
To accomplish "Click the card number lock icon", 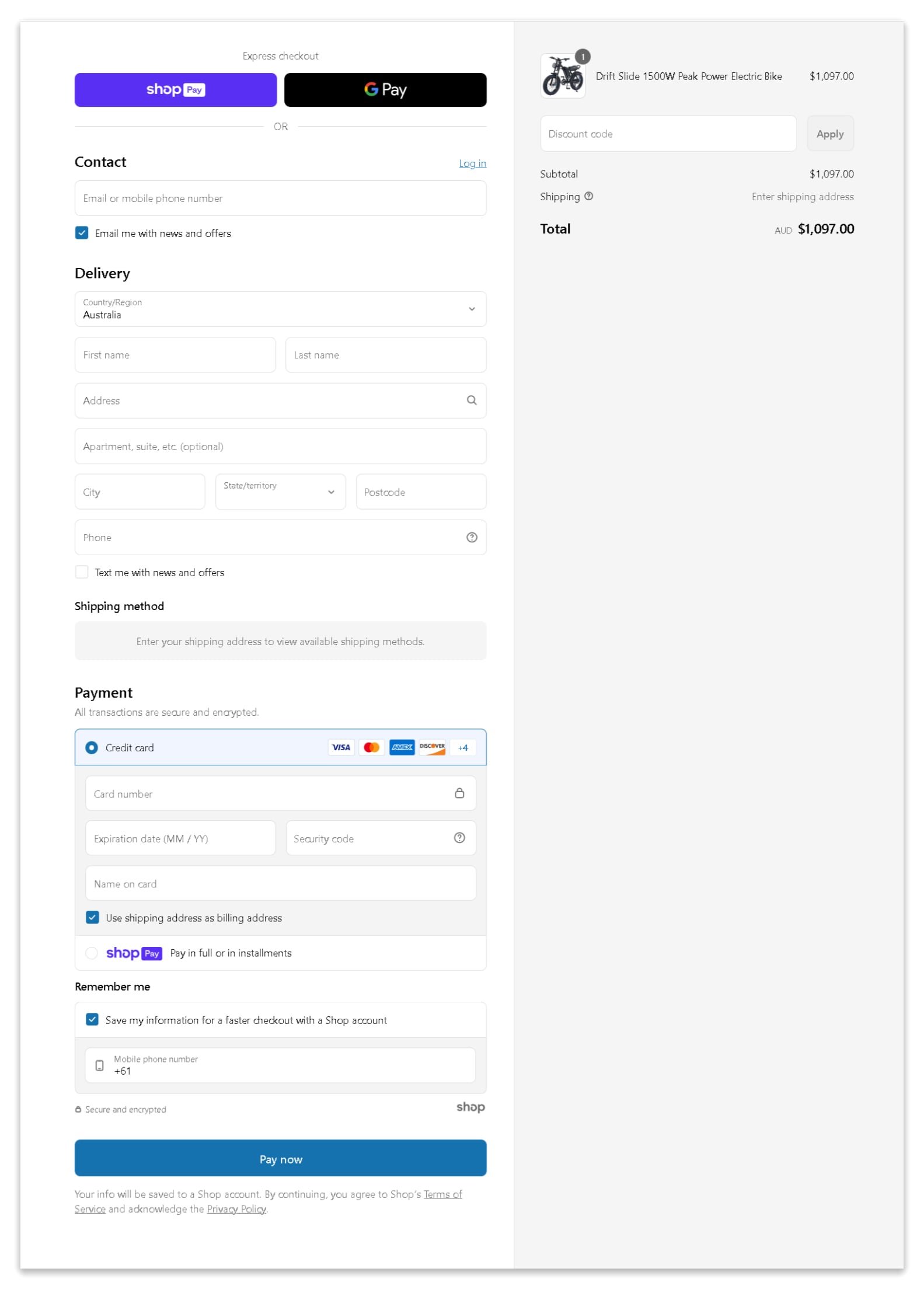I will click(459, 793).
